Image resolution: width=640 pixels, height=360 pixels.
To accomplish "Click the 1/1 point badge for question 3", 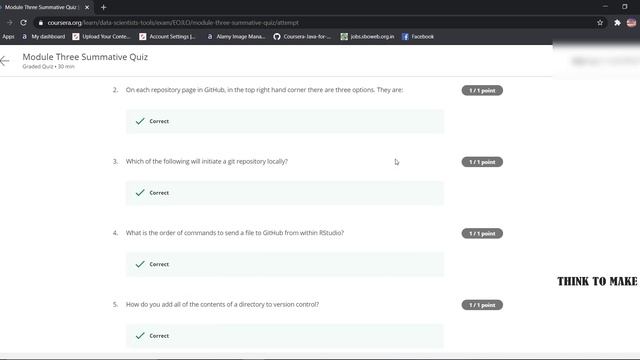I will (482, 162).
